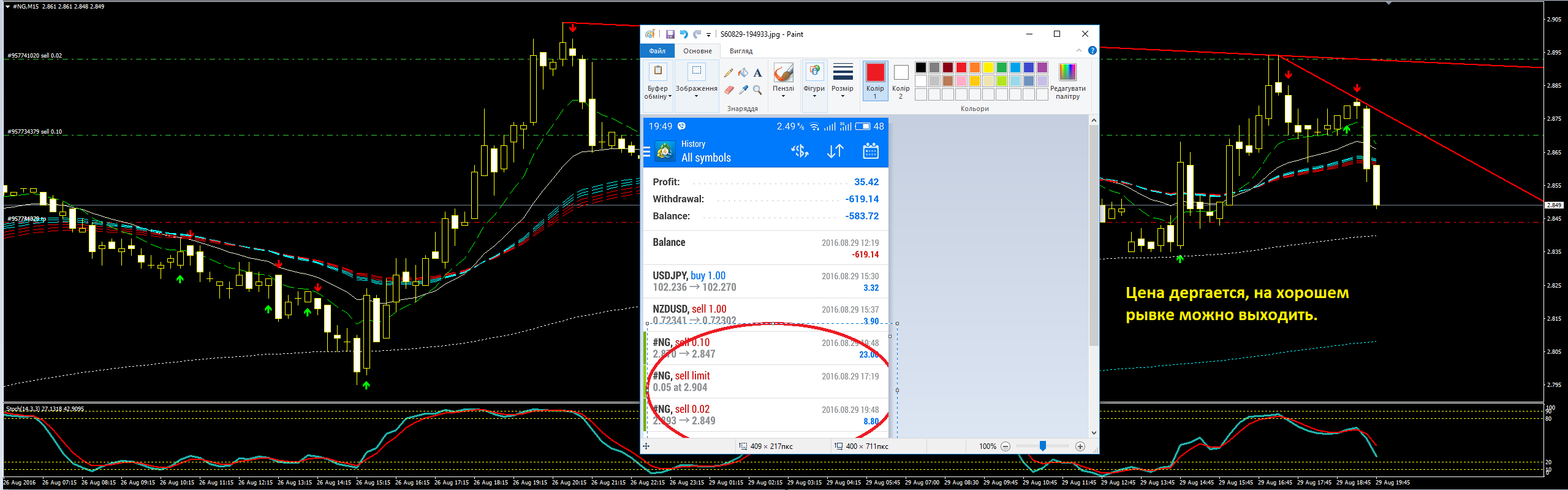
Task: Pick the green color swatch
Action: coord(1001,67)
